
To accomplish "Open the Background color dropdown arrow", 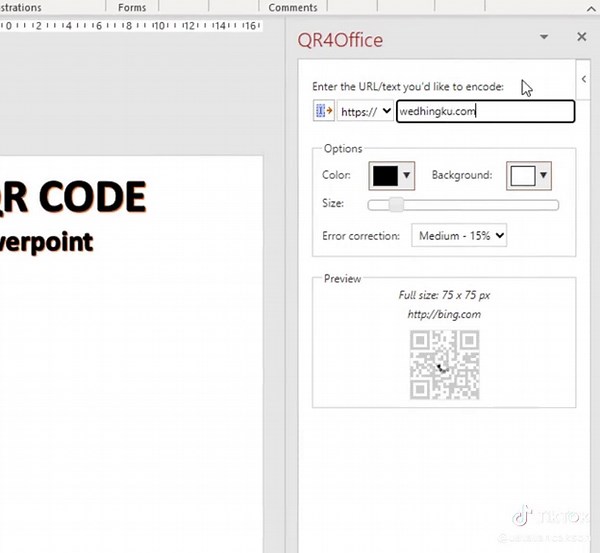I will click(543, 176).
